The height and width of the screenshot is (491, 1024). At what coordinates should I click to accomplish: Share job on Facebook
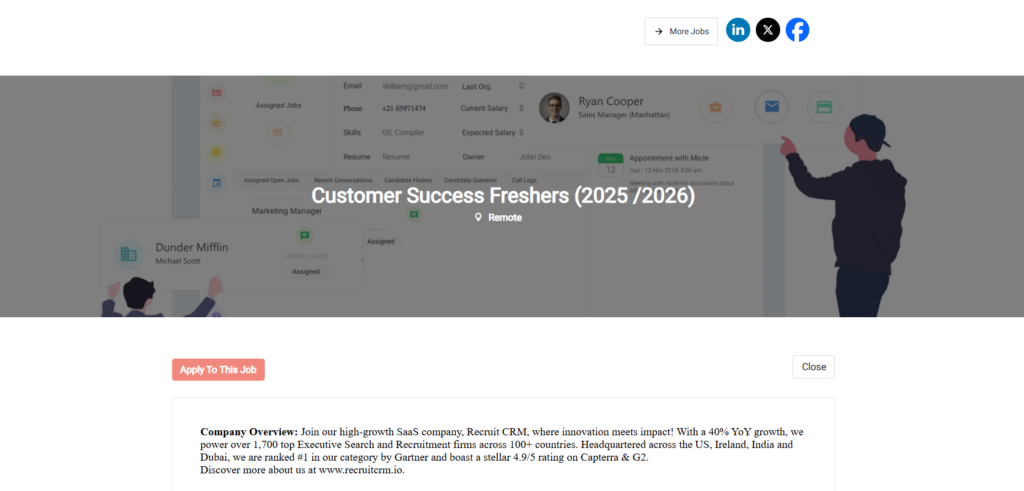797,30
